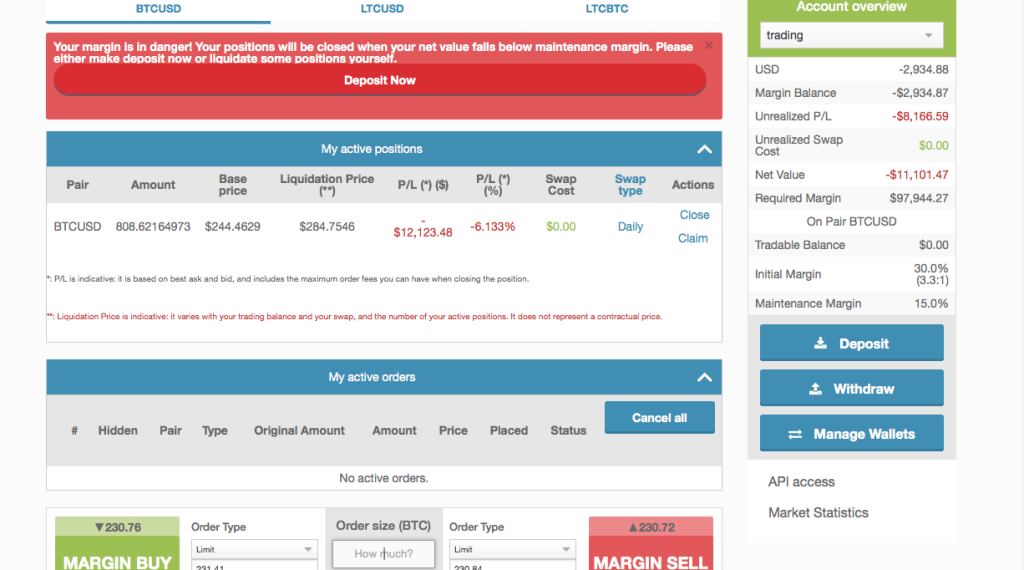Click the Maintenance Margin 15.0% value
1024x570 pixels.
click(x=931, y=304)
